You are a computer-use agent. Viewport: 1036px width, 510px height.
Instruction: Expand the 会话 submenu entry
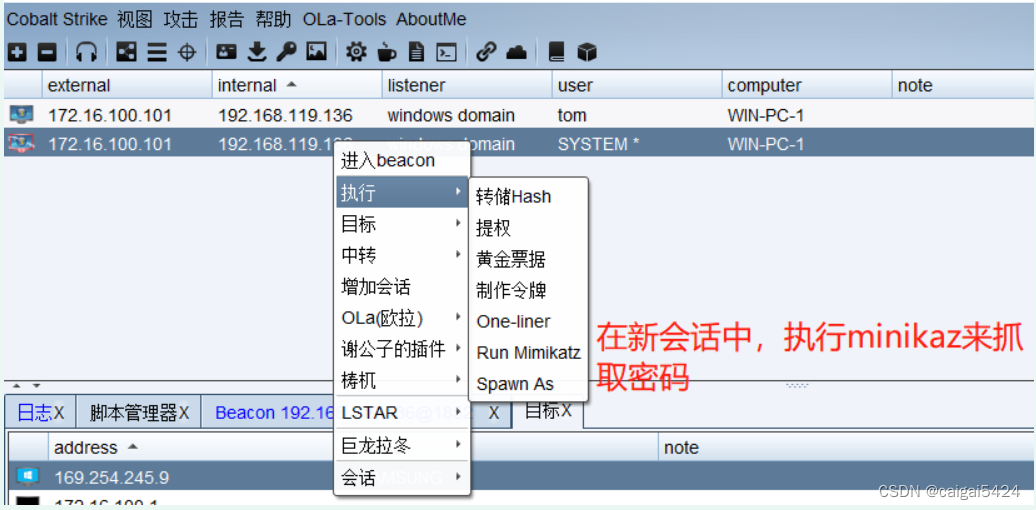402,478
